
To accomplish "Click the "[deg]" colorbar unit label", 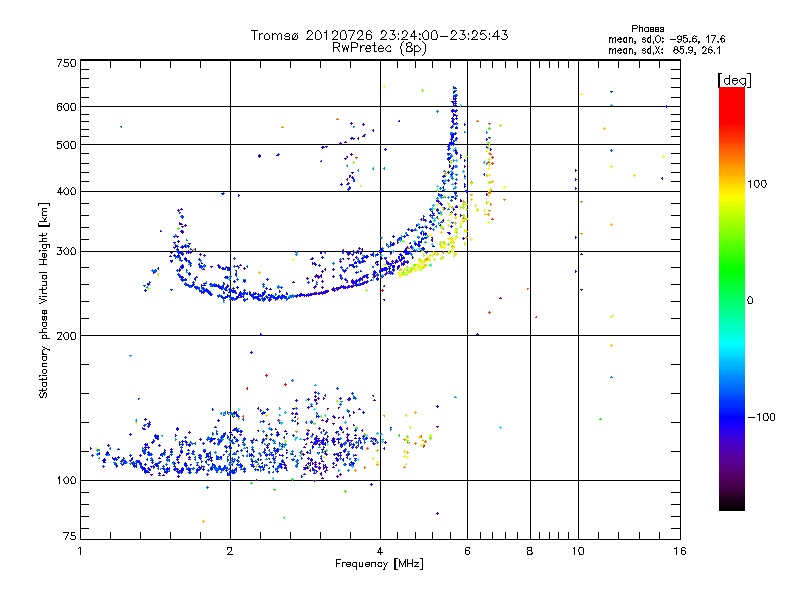I will (734, 80).
